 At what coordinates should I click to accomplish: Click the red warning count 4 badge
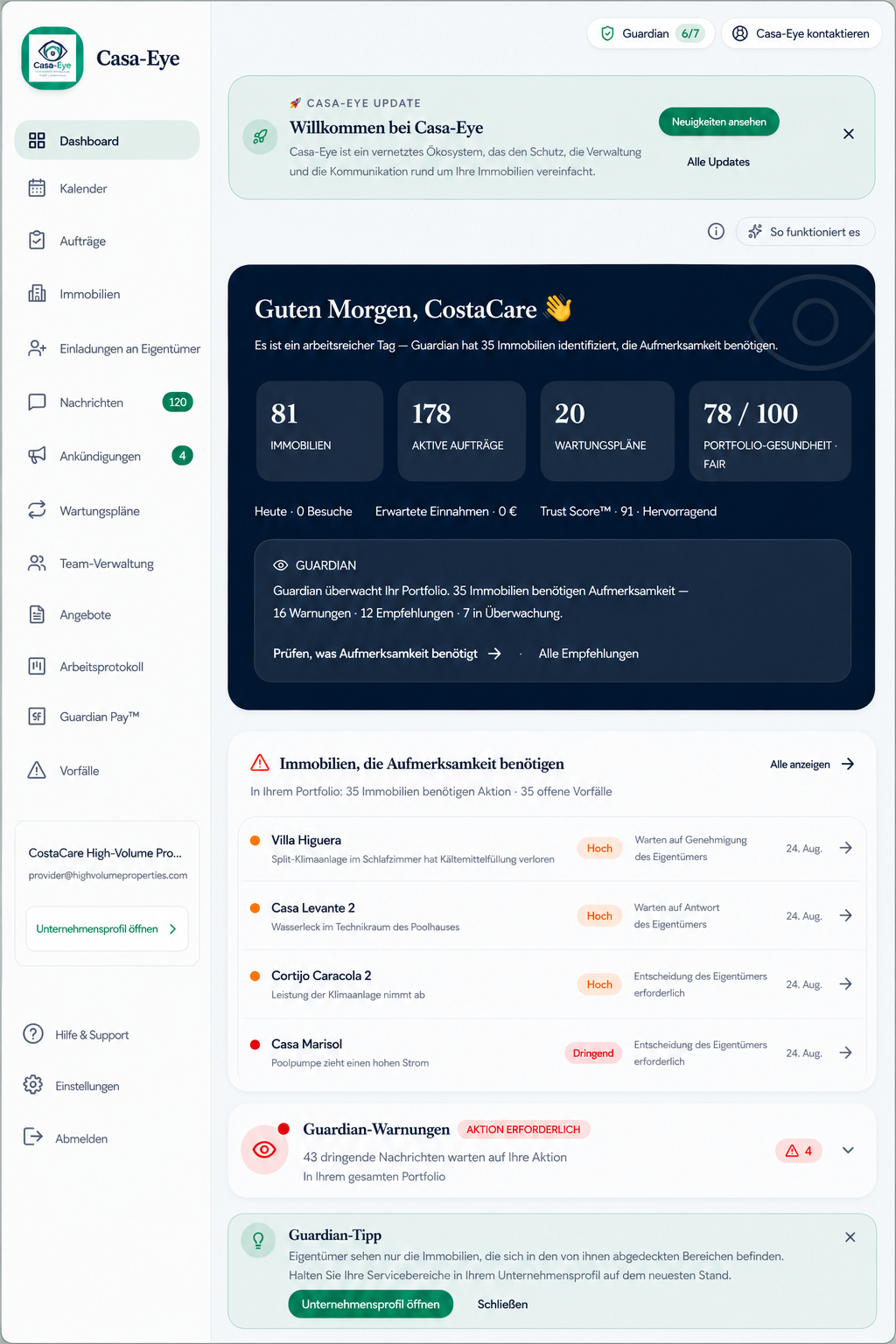pos(799,1151)
